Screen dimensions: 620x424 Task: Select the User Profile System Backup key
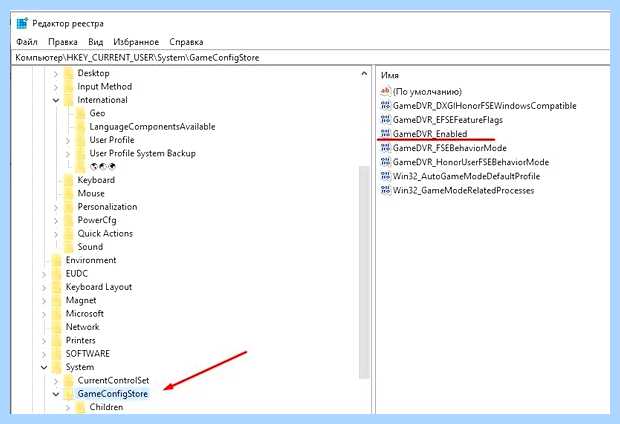(x=142, y=153)
